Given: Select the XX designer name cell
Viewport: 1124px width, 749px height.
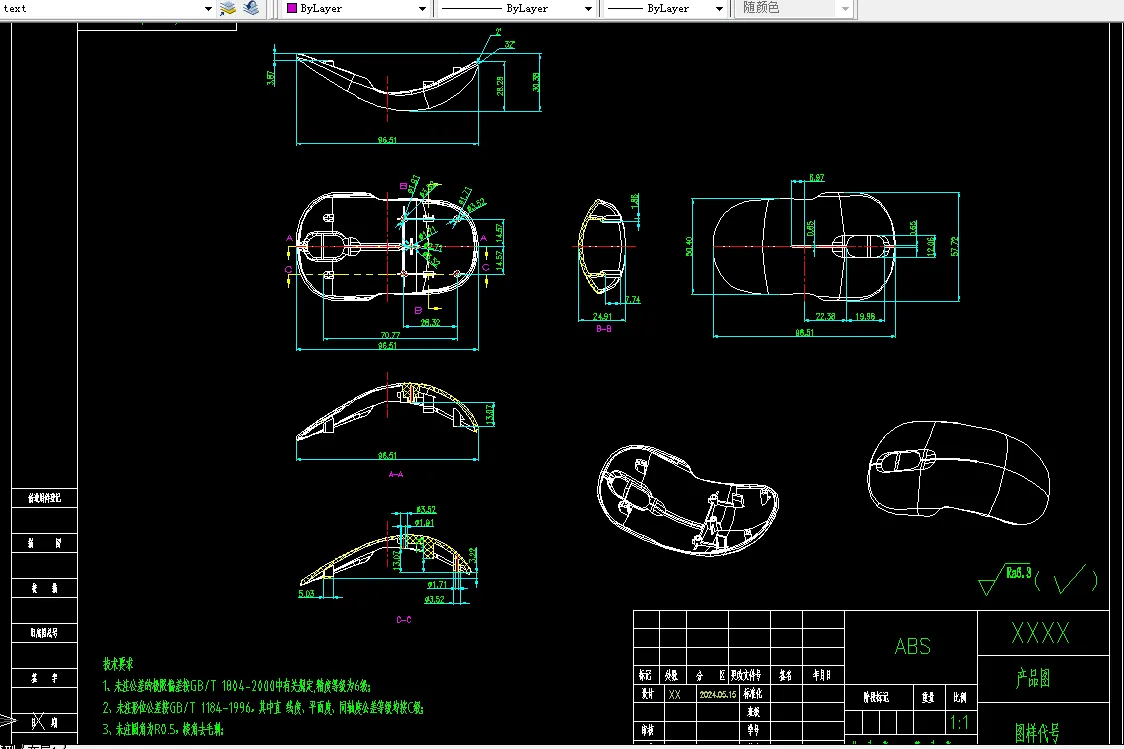Looking at the screenshot, I should (675, 695).
